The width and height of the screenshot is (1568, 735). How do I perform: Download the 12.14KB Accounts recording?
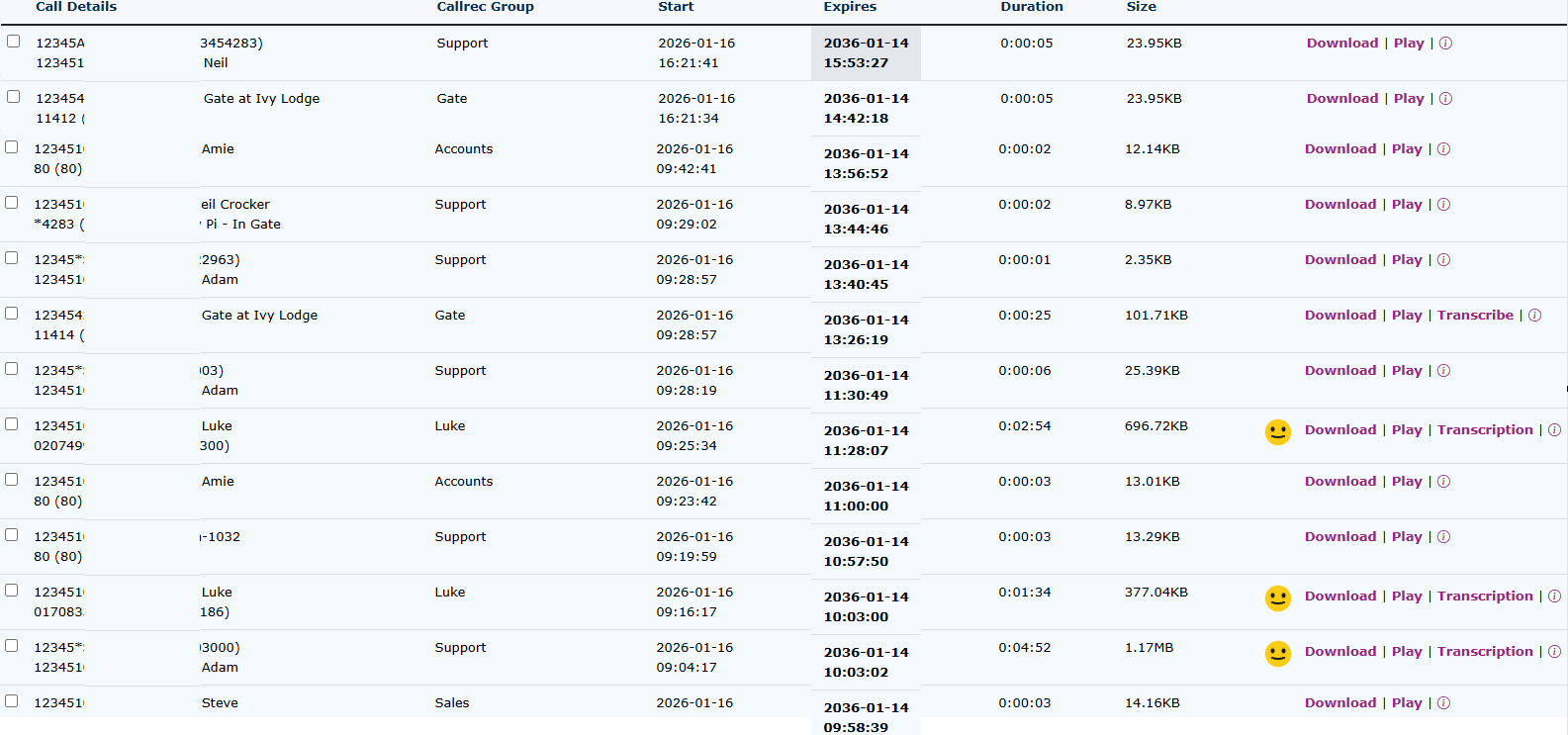(x=1339, y=149)
